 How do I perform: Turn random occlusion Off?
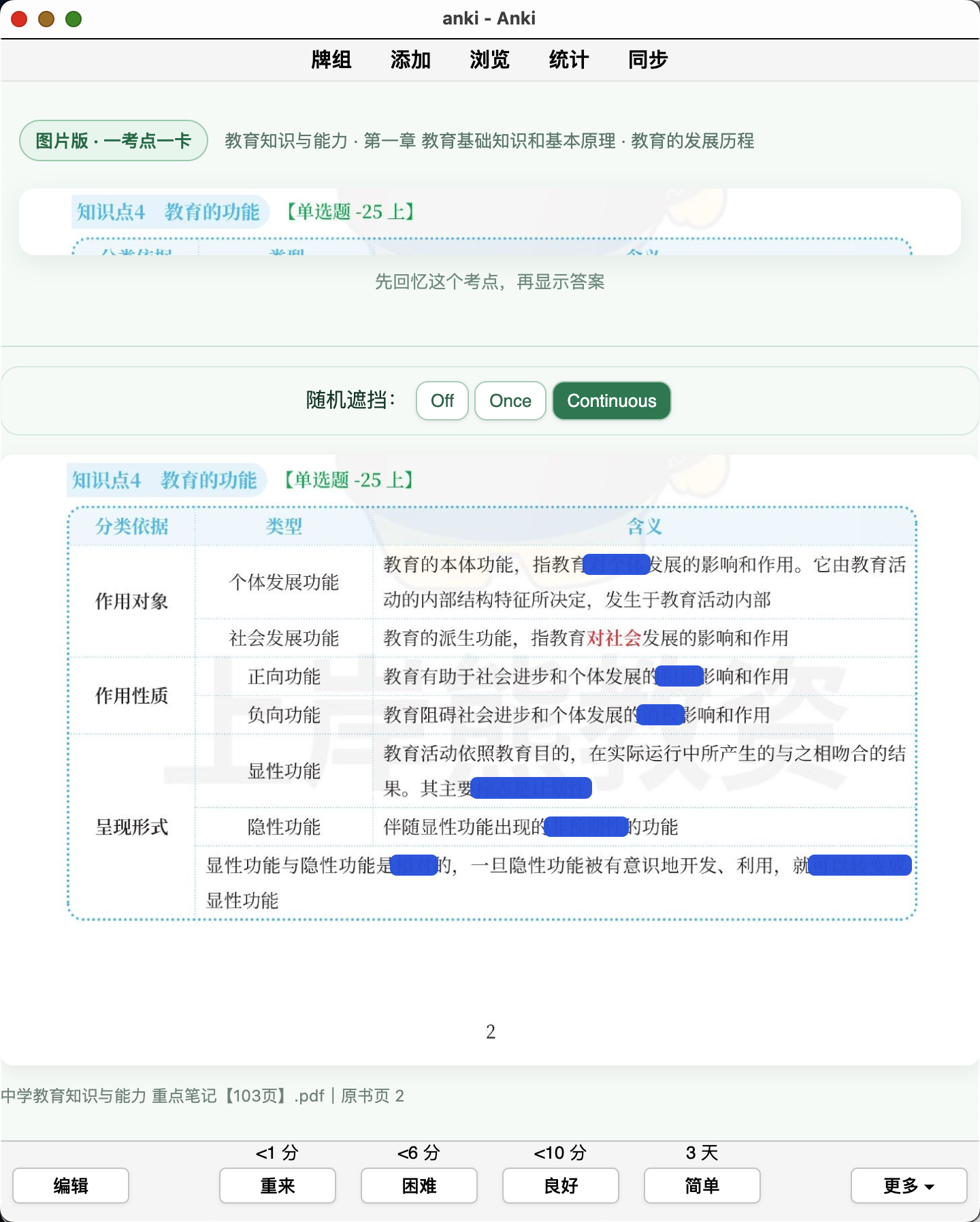pyautogui.click(x=442, y=401)
